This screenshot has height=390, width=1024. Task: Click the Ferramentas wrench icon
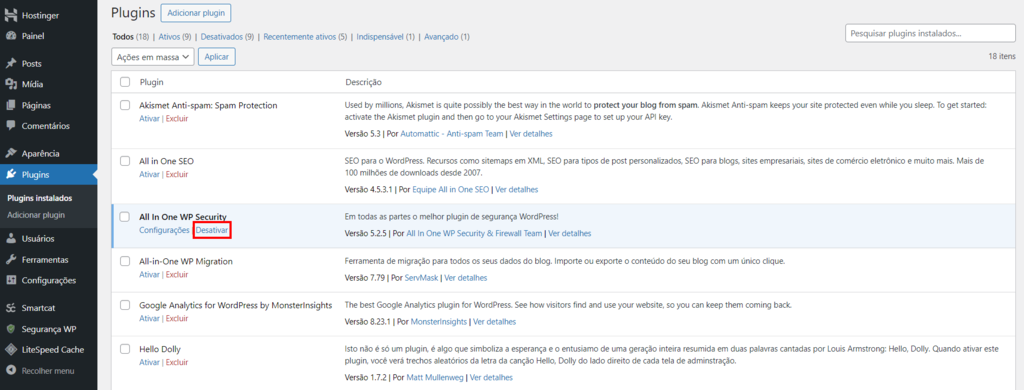click(x=10, y=259)
